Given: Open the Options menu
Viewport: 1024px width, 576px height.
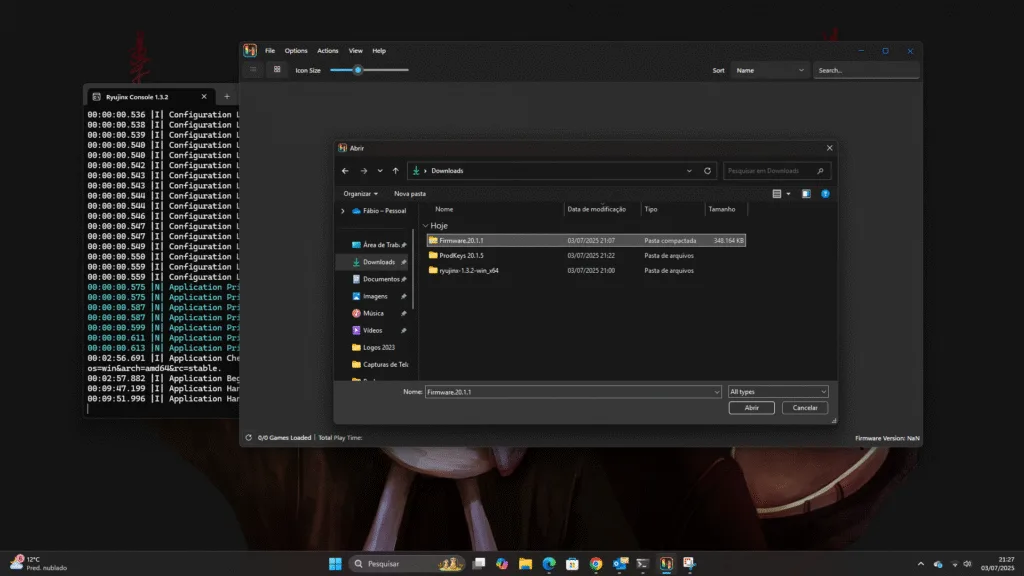Looking at the screenshot, I should [x=296, y=51].
